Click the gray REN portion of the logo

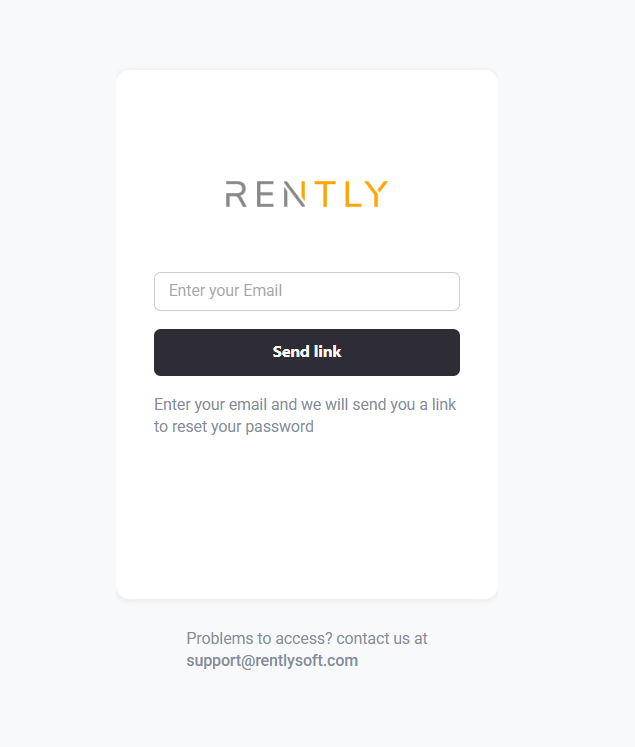[x=265, y=194]
